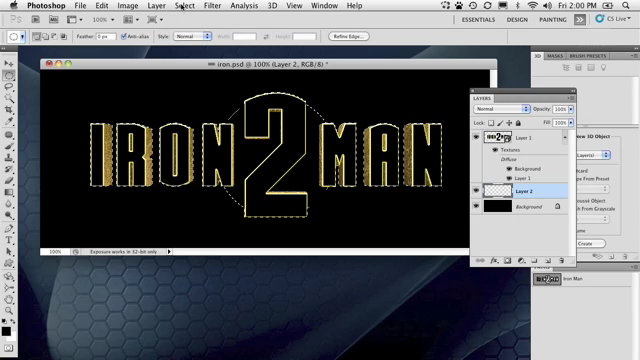
Task: Switch to the PAINTING workspace
Action: click(x=553, y=20)
